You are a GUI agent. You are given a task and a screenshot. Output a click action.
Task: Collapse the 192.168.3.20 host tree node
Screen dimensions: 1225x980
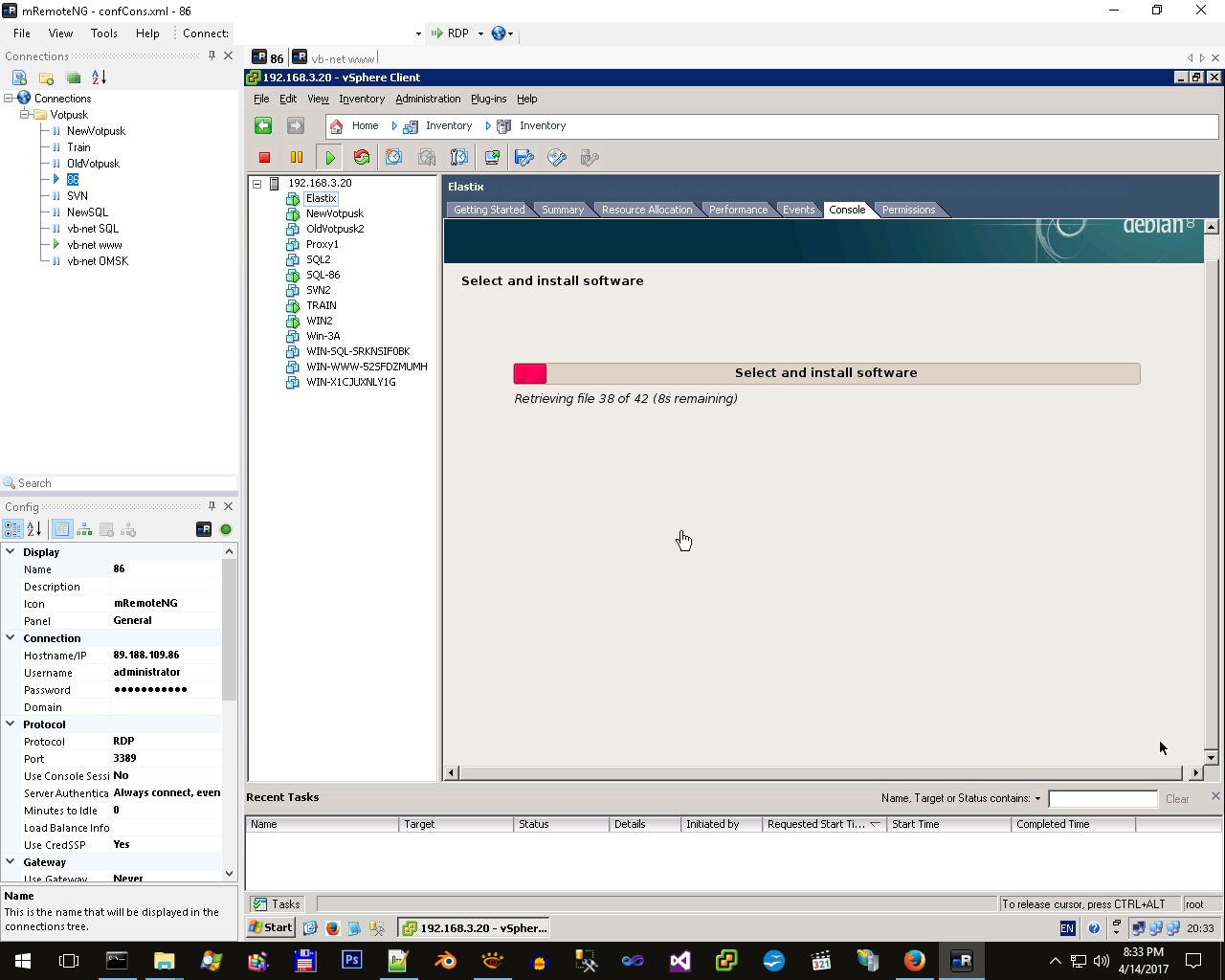[257, 183]
